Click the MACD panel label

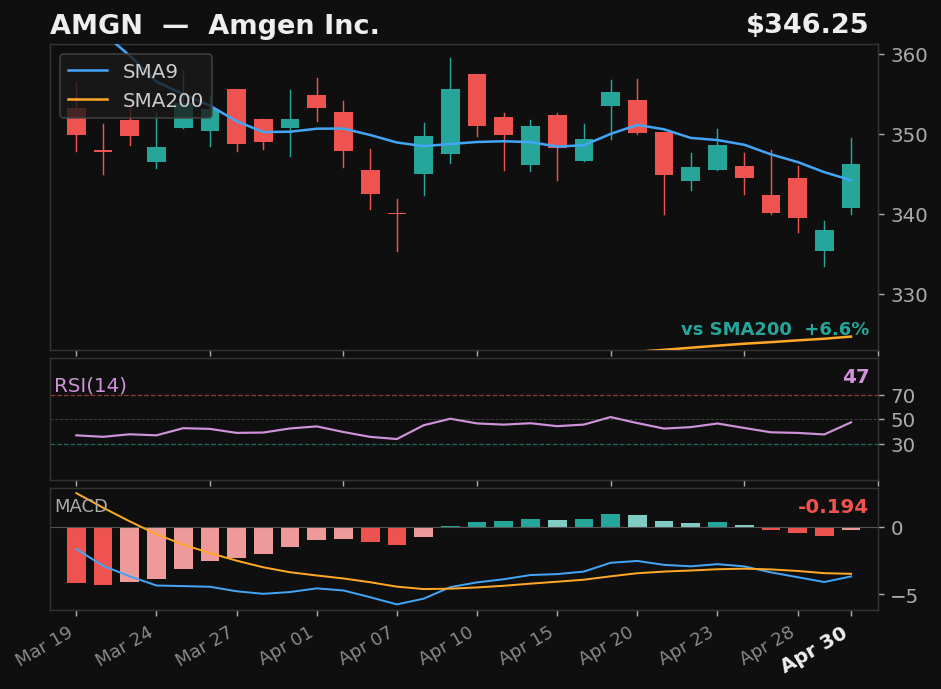click(81, 506)
